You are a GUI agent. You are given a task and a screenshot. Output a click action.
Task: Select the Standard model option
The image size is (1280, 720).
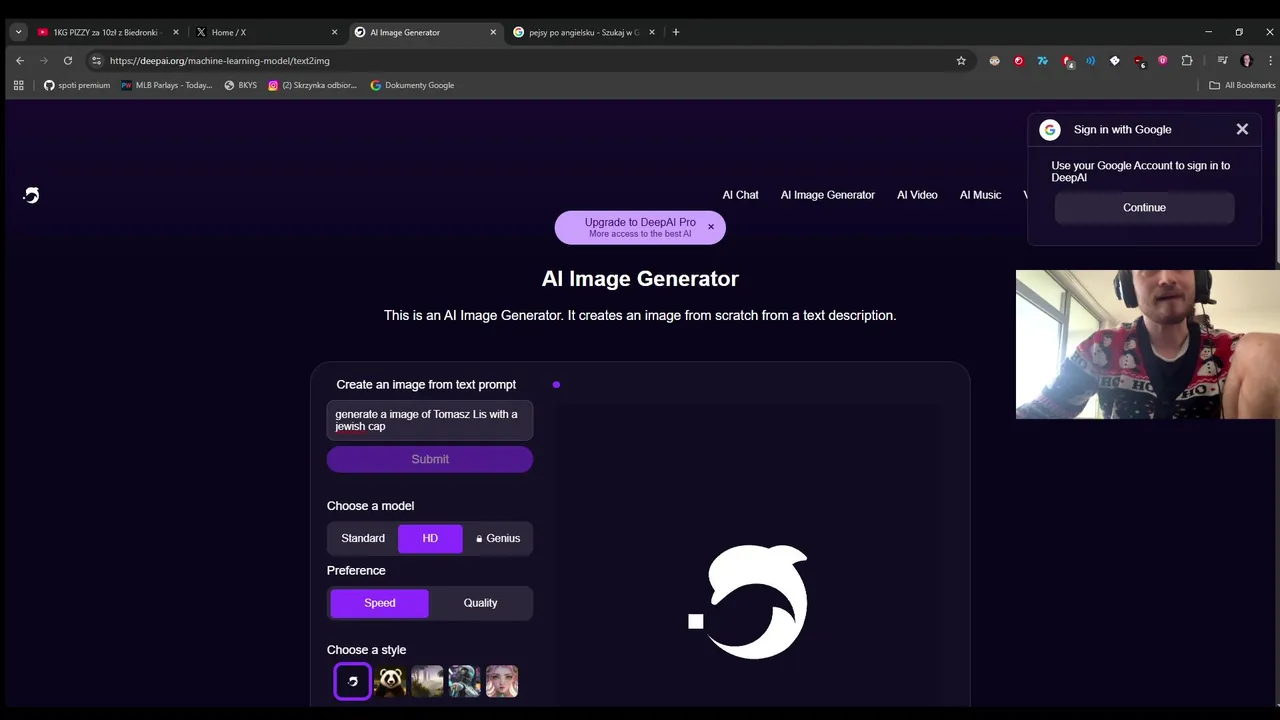[x=363, y=538]
